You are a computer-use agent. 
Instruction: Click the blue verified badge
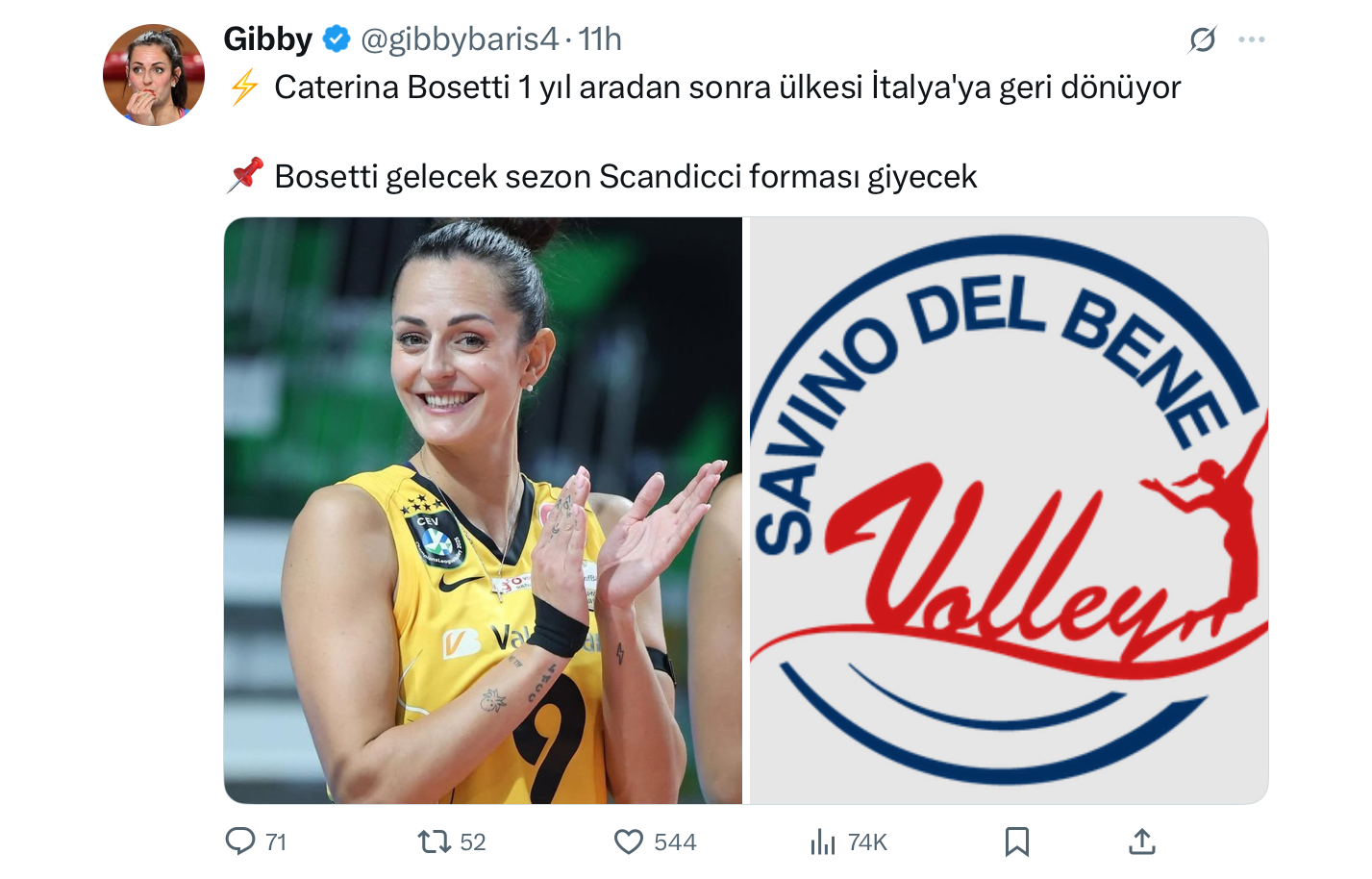[x=336, y=39]
